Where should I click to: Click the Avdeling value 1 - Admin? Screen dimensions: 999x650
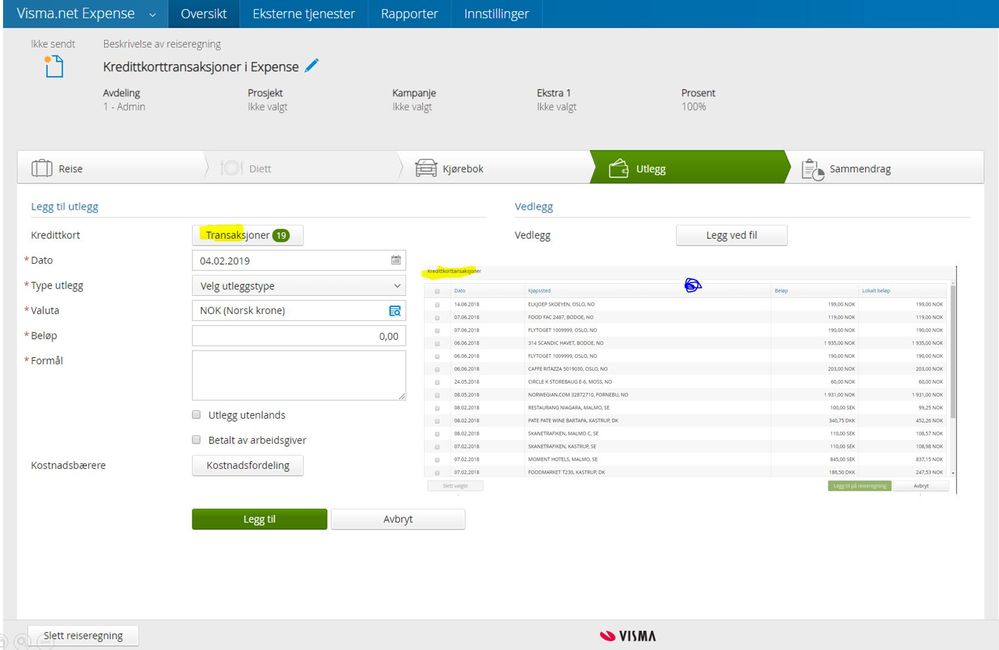(124, 106)
